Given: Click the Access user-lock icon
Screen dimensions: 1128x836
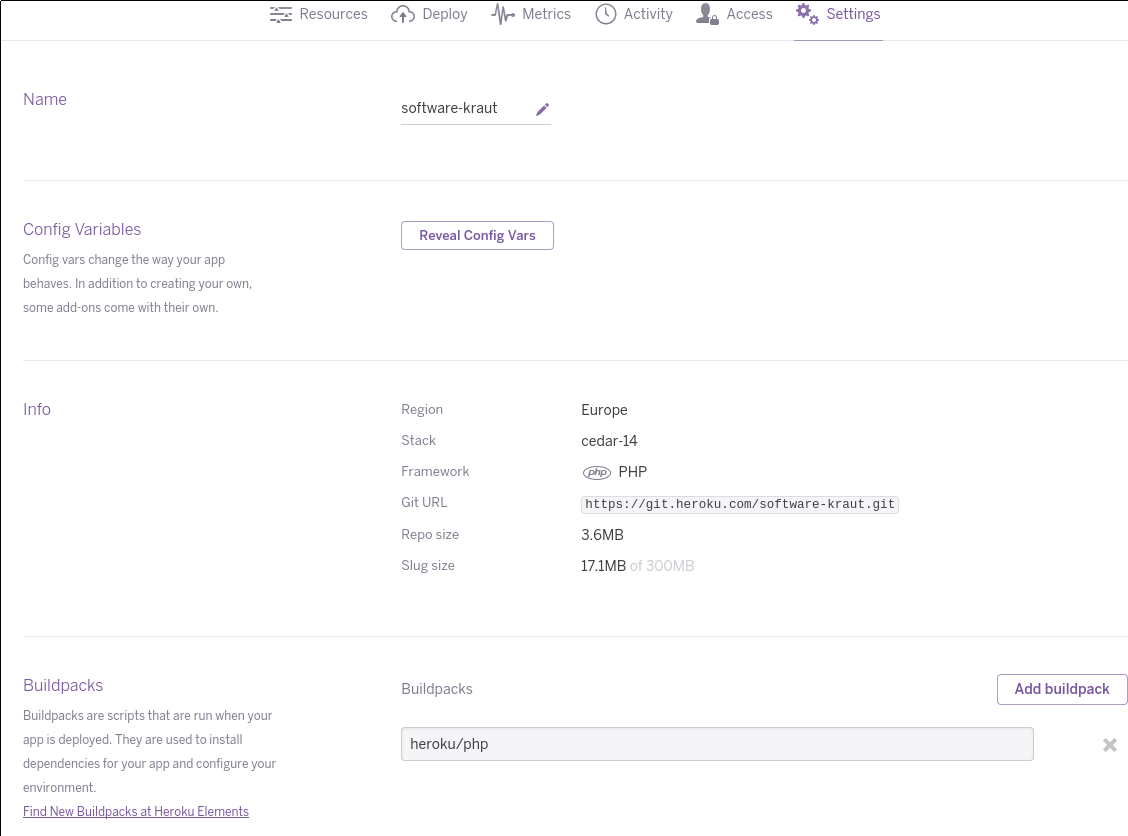Looking at the screenshot, I should (707, 14).
